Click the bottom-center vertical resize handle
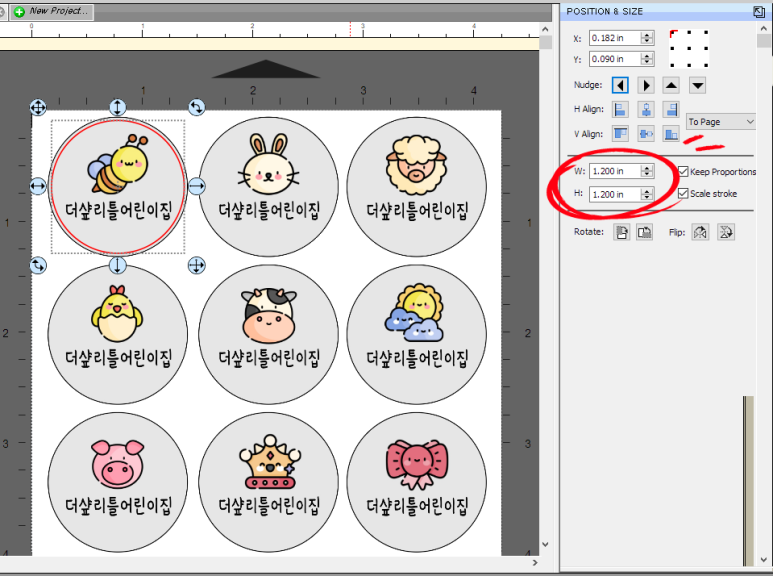This screenshot has height=576, width=773. pos(117,265)
